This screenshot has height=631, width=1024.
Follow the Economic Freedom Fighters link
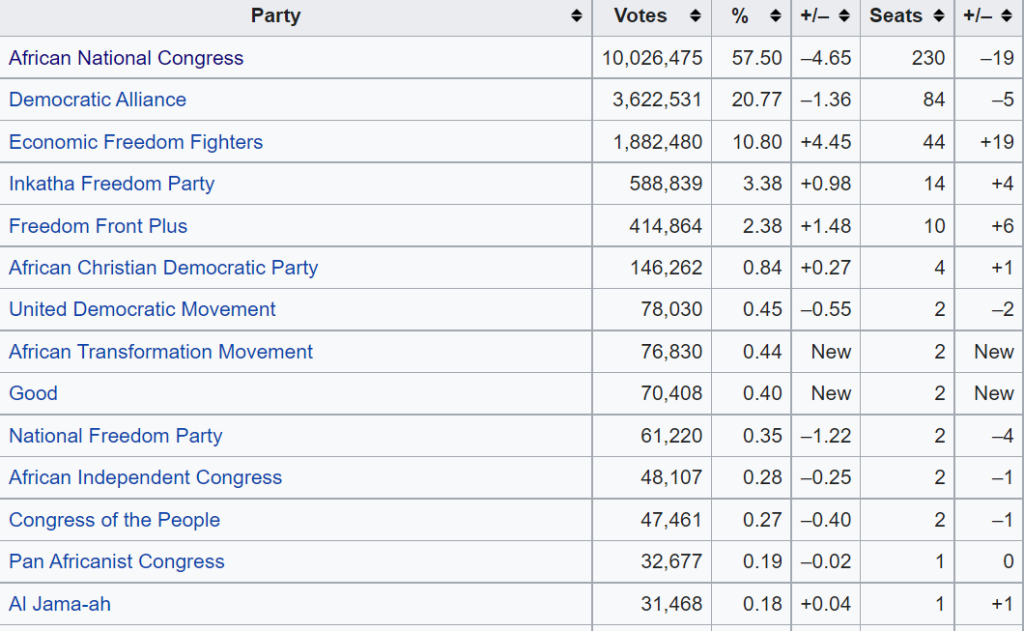pyautogui.click(x=136, y=142)
